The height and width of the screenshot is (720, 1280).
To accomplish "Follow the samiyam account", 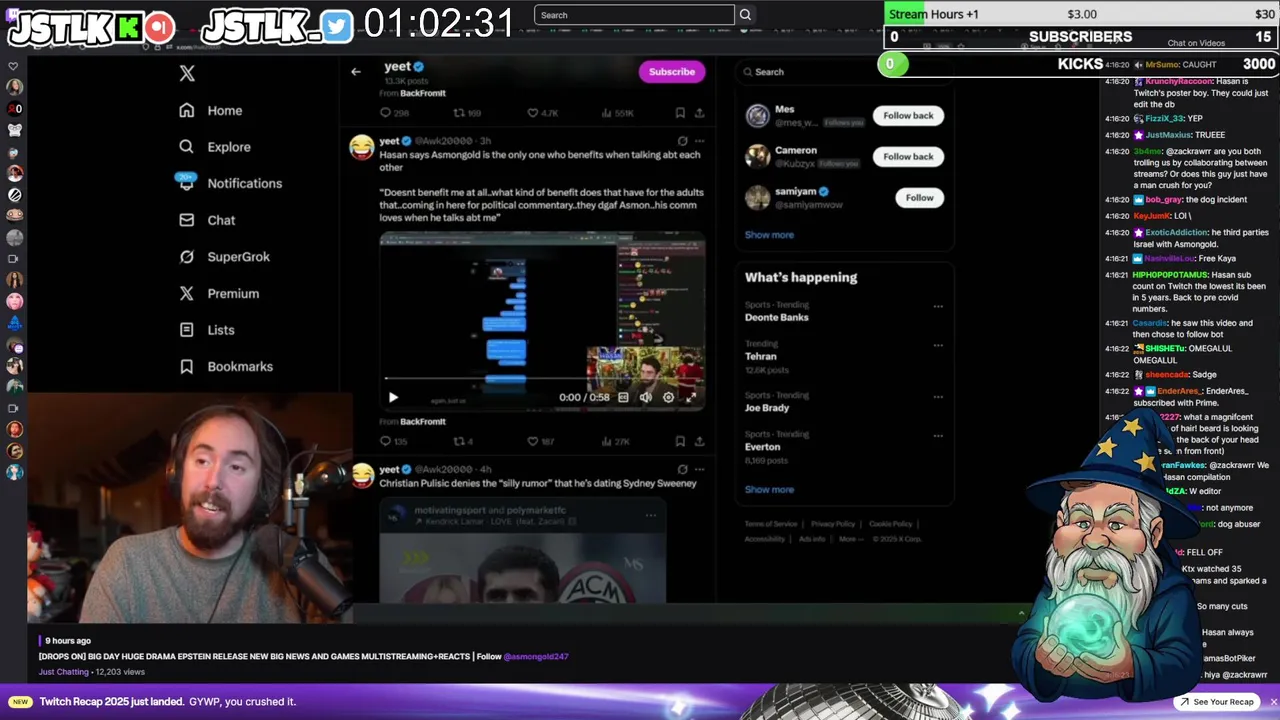I will click(920, 198).
